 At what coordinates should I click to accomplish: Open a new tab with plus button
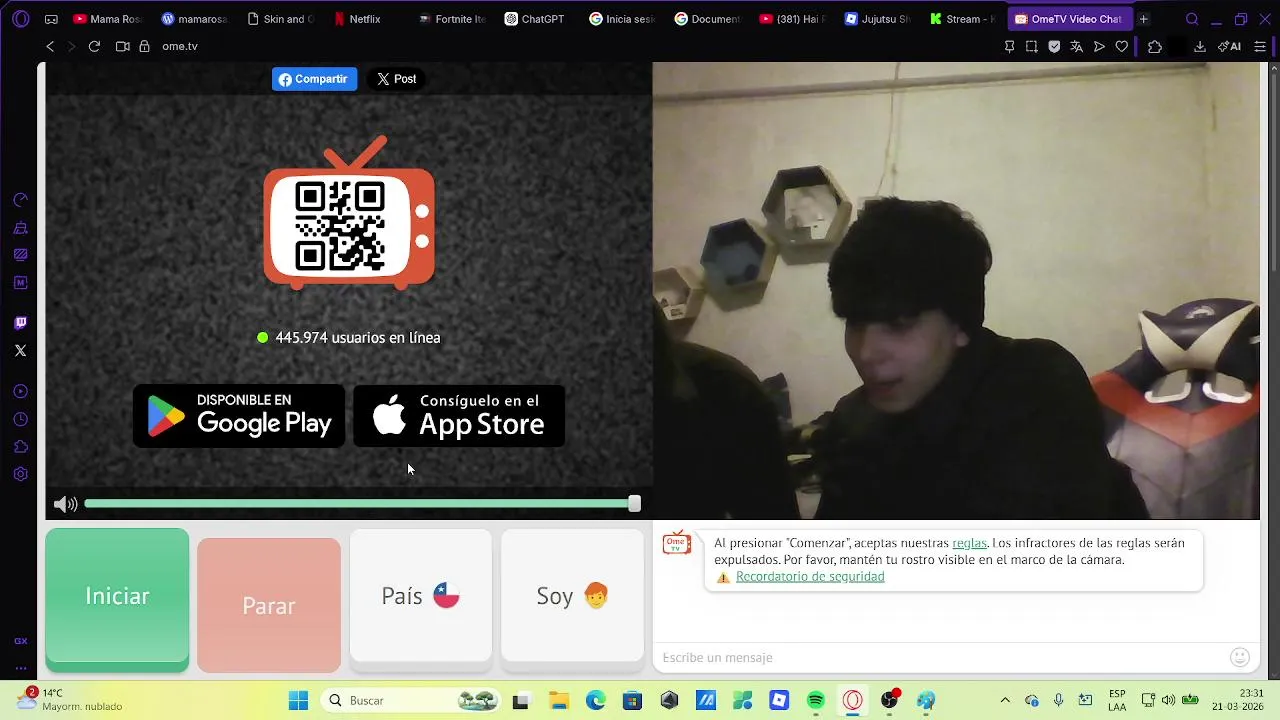coord(1143,19)
